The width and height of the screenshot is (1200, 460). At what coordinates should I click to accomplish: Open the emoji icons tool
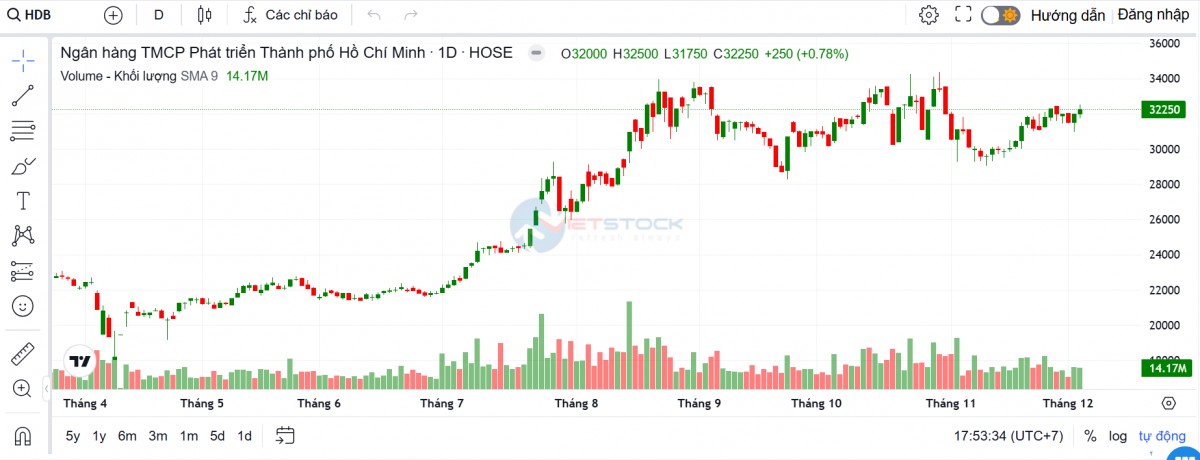pyautogui.click(x=23, y=306)
